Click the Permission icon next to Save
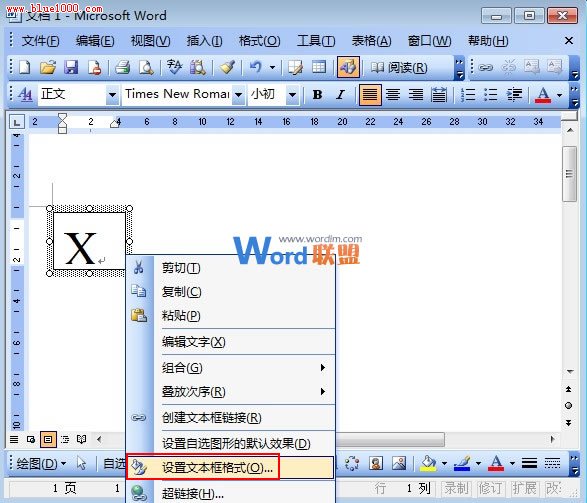 pos(95,67)
